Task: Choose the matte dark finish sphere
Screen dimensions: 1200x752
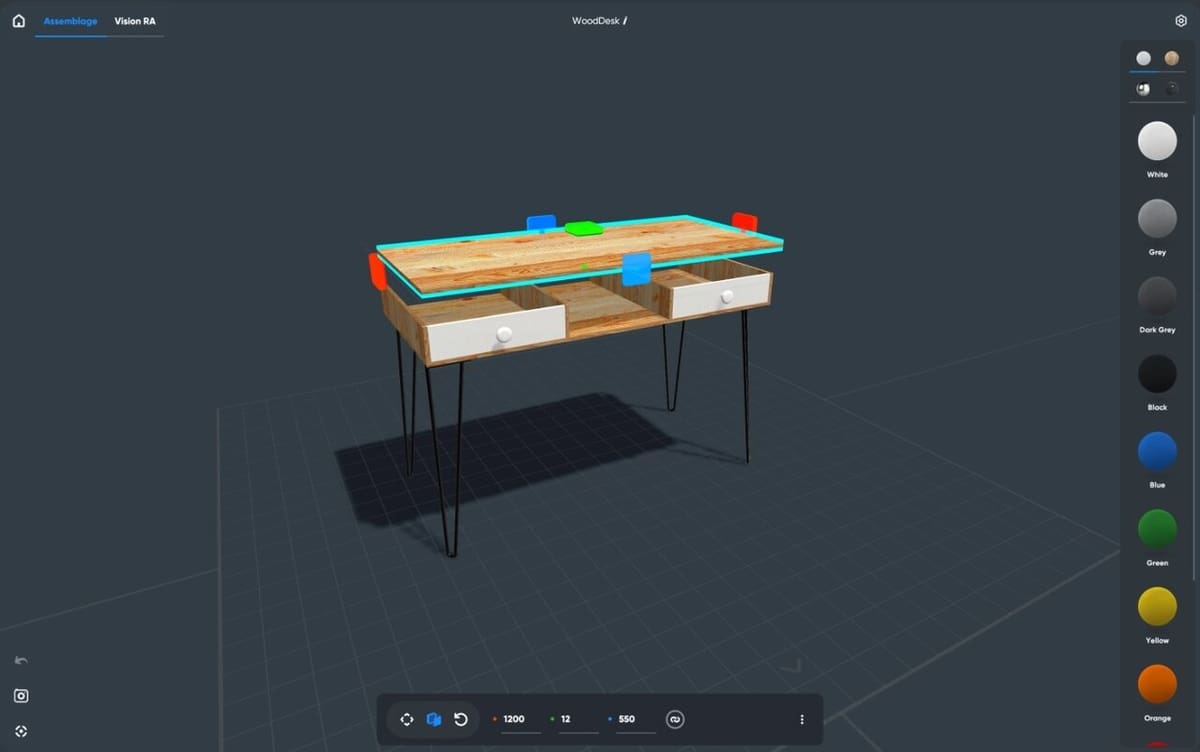Action: click(1171, 89)
